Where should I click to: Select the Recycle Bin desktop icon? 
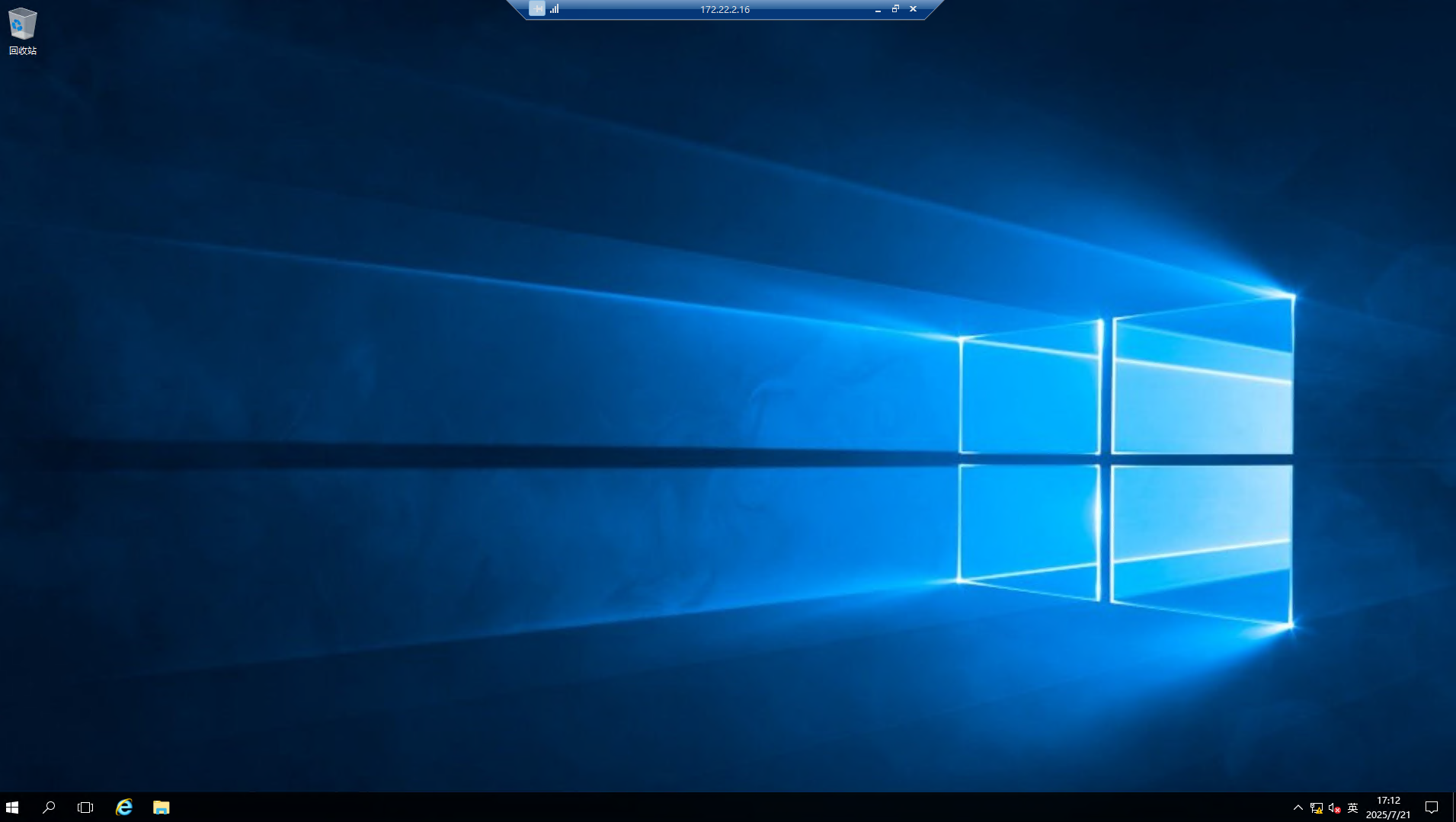click(22, 31)
